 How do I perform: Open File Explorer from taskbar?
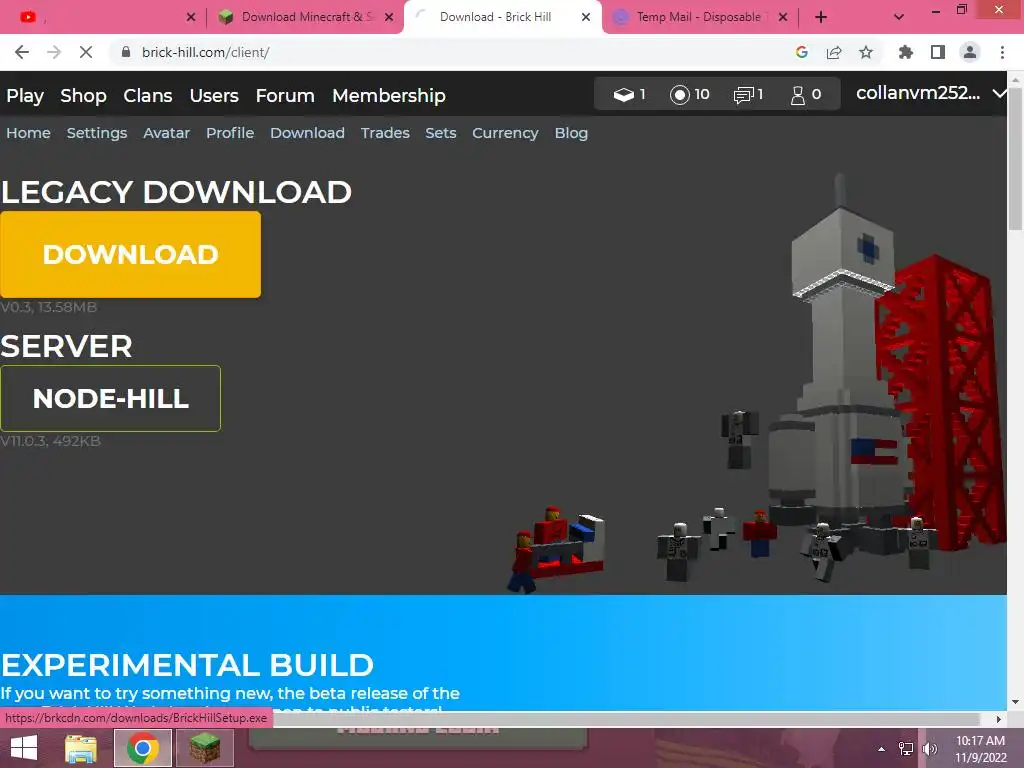81,748
